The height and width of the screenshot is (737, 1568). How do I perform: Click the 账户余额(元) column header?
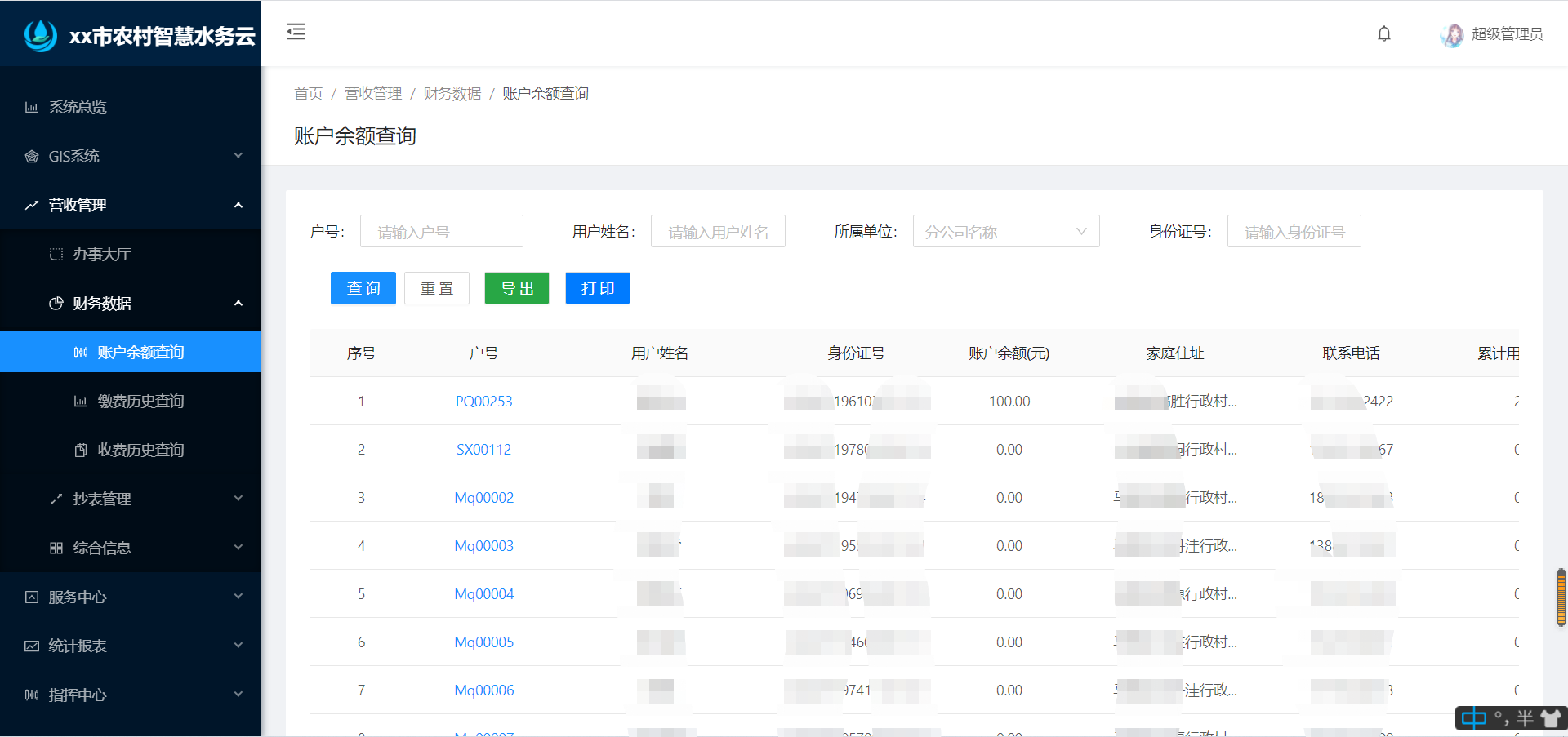(x=1009, y=353)
